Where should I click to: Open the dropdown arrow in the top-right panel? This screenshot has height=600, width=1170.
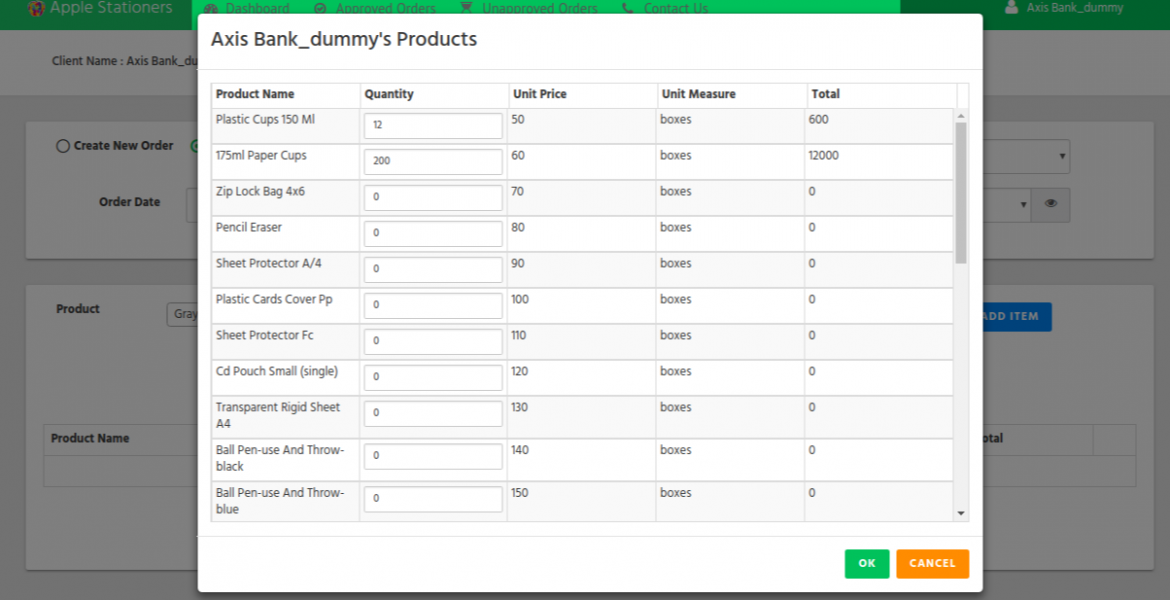coord(1062,156)
